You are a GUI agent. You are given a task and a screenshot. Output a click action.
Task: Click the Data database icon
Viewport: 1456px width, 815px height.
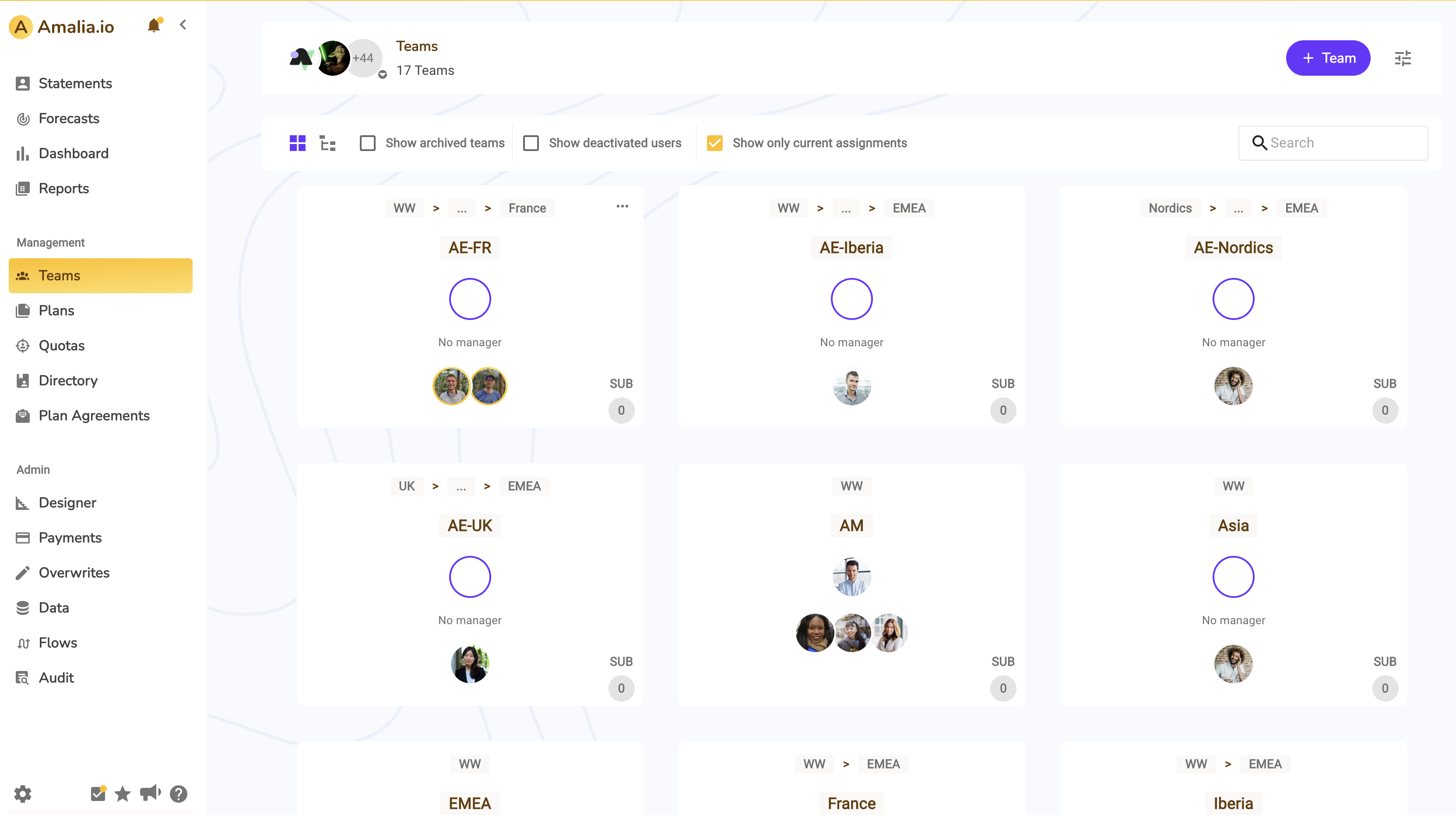tap(23, 608)
